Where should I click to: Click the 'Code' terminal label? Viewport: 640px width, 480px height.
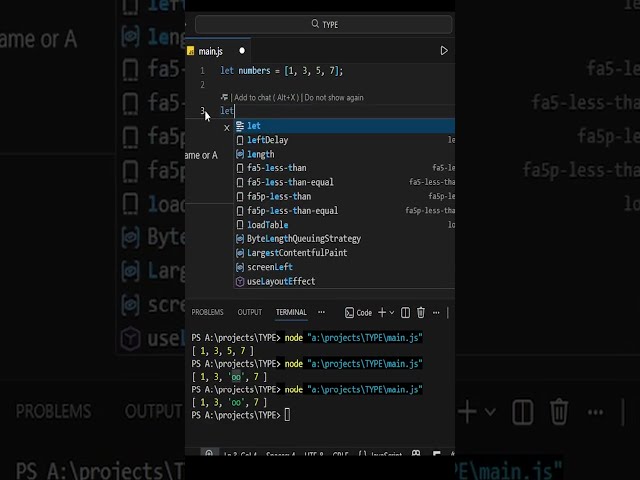[x=364, y=313]
